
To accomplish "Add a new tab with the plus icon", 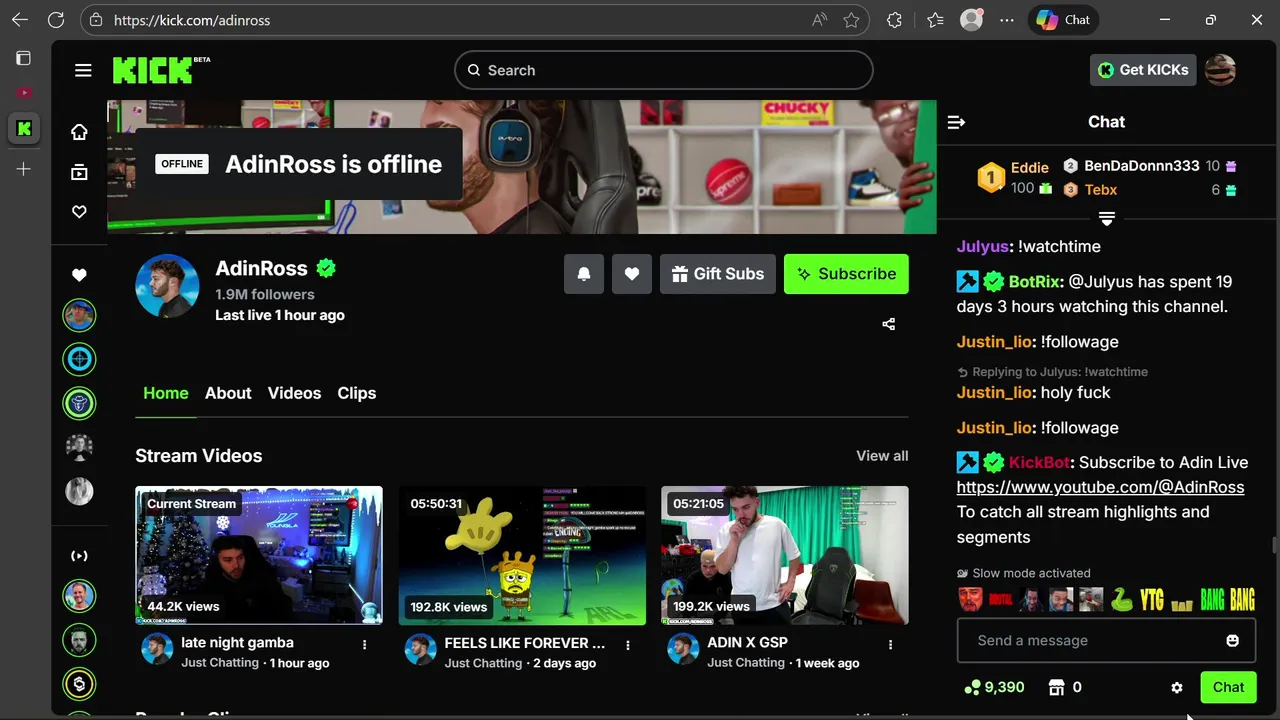I will coord(24,169).
